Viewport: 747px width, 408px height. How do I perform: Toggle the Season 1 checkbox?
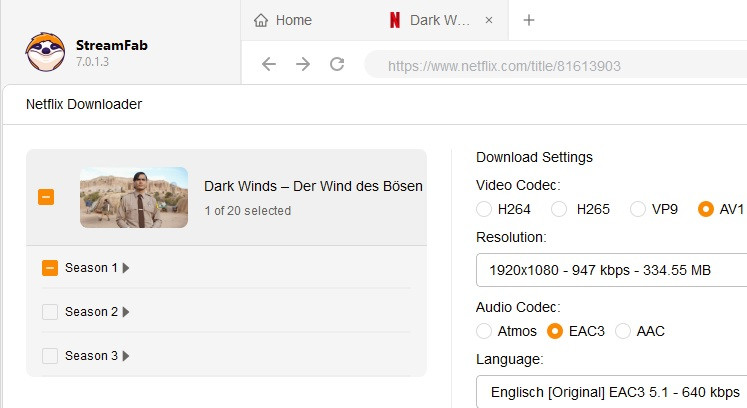pyautogui.click(x=50, y=268)
